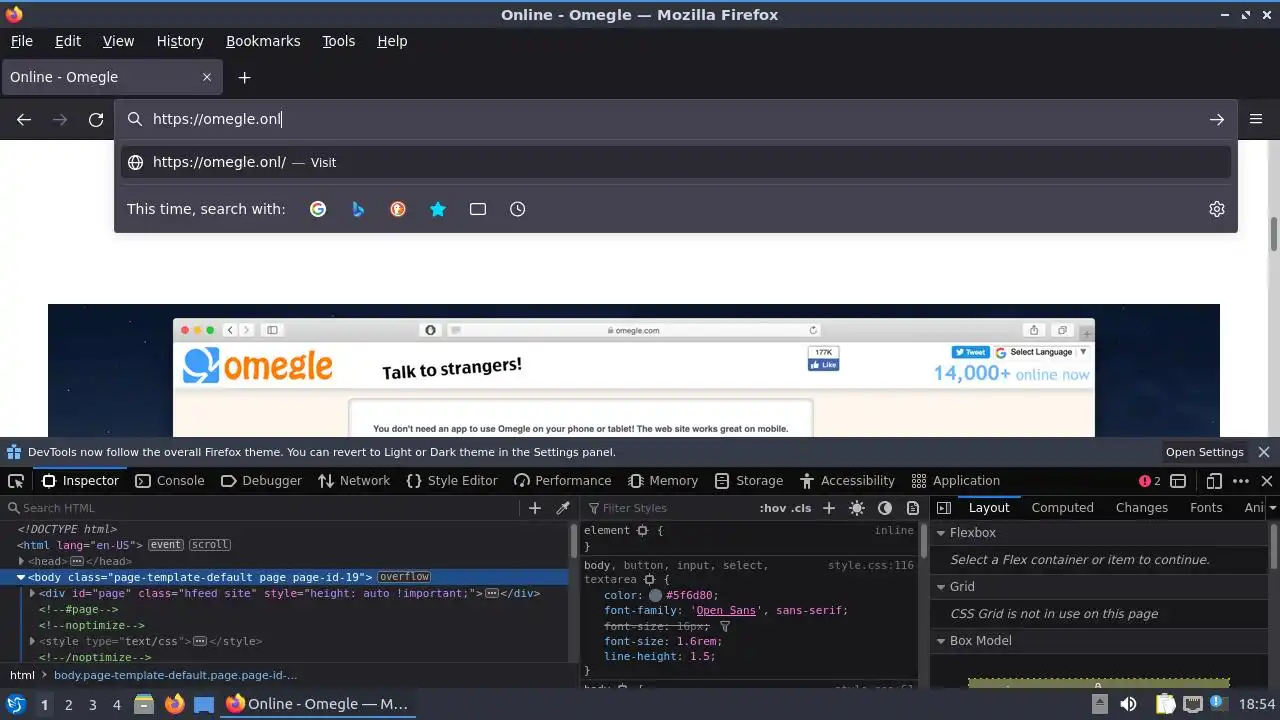Click the overflow badge on body element

point(404,577)
